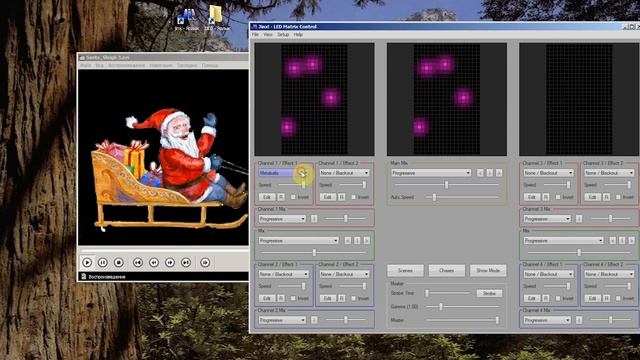The width and height of the screenshot is (640, 360).
Task: Click the Main Mix crossfade slider
Action: [447, 185]
